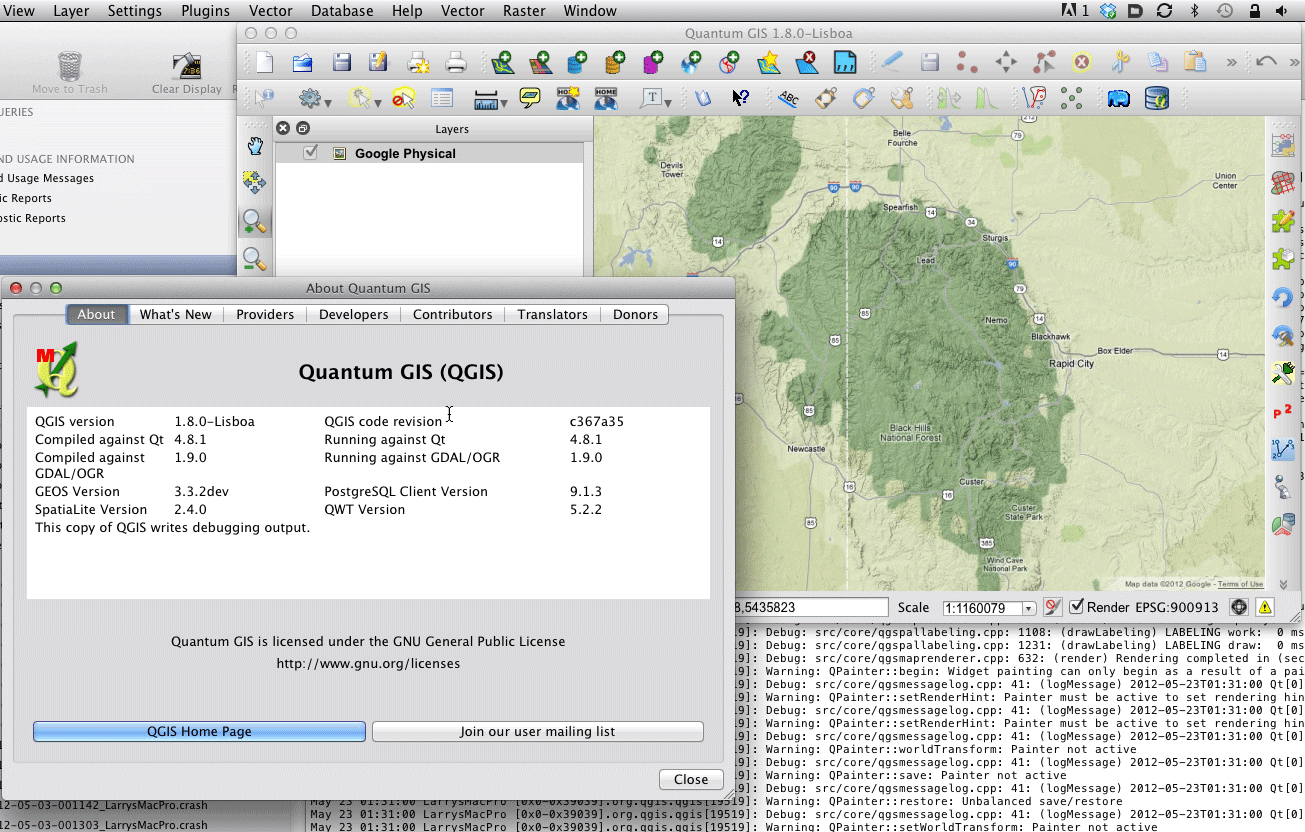Viewport: 1305px width, 832px height.
Task: Click Save Project As floppy-with-pencil icon
Action: point(378,63)
